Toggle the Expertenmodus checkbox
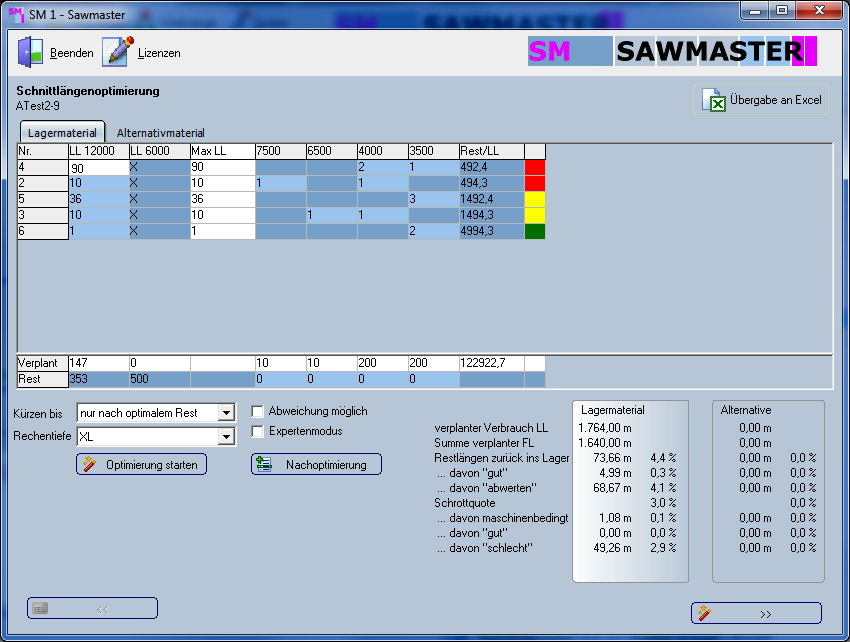 (x=257, y=432)
